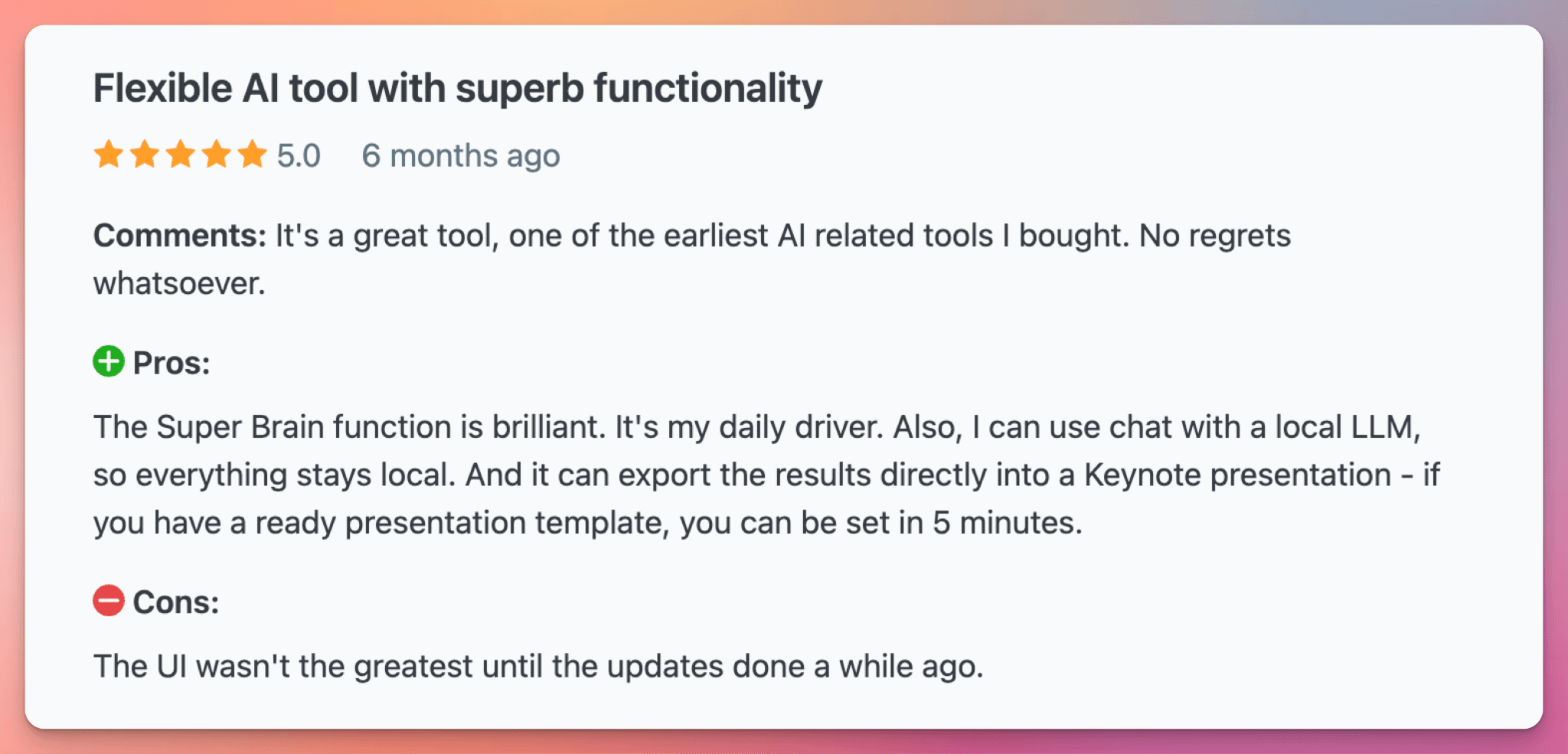1568x754 pixels.
Task: Click the 'Cons:' heading text
Action: click(x=176, y=602)
